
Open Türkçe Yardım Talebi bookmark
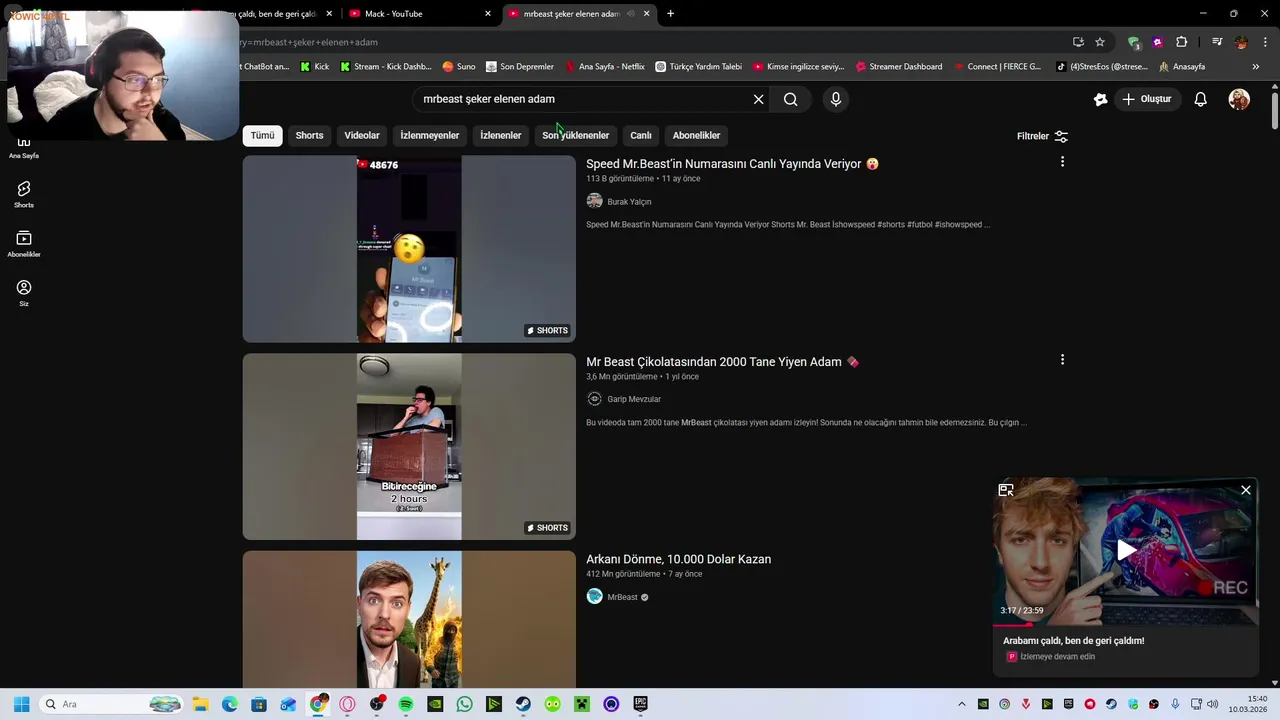(x=698, y=67)
